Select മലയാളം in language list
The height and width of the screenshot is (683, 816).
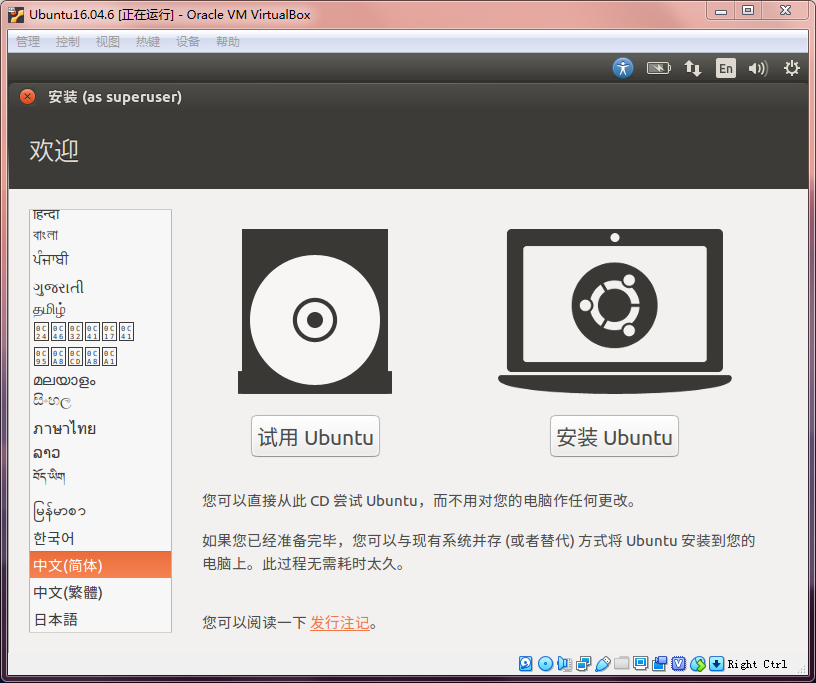[100, 381]
